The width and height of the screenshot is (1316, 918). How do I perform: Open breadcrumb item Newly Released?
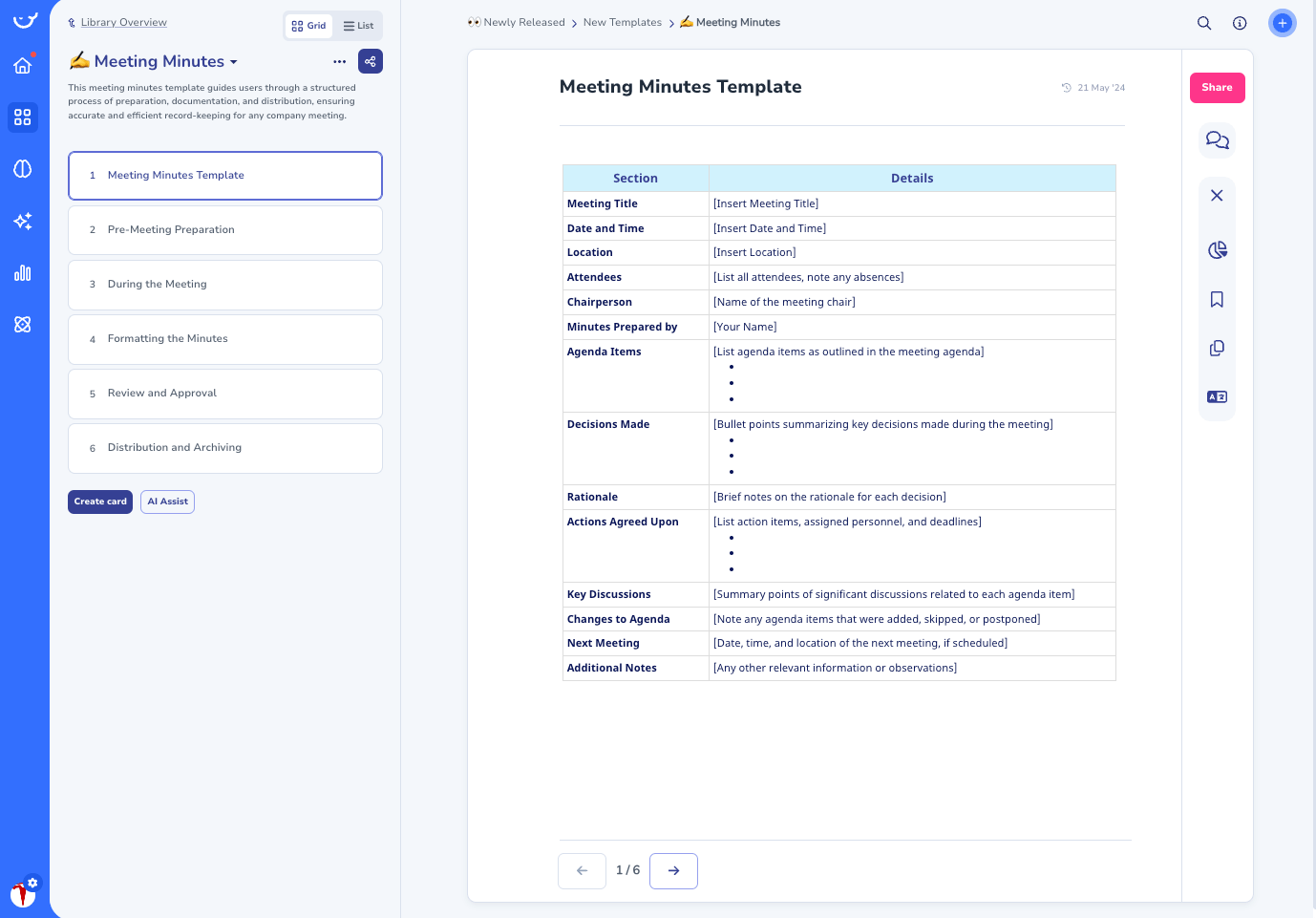(523, 22)
